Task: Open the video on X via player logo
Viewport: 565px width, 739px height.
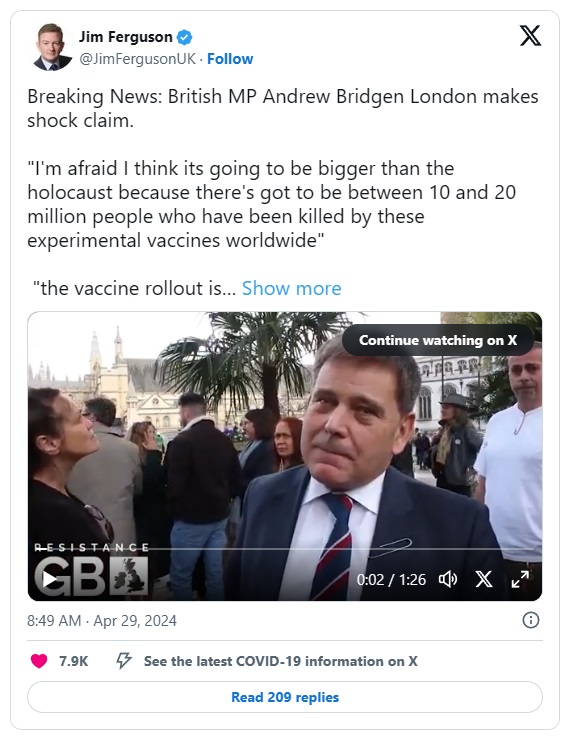Action: [484, 579]
